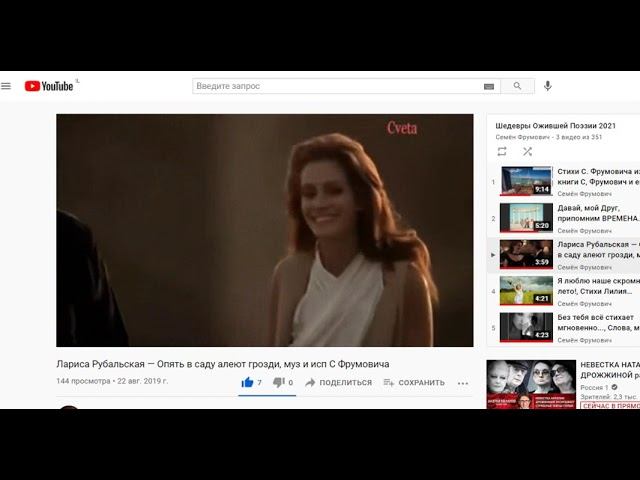Viewport: 640px width, 480px height.
Task: Play playlist video with 5:20 thumbnail
Action: (526, 218)
